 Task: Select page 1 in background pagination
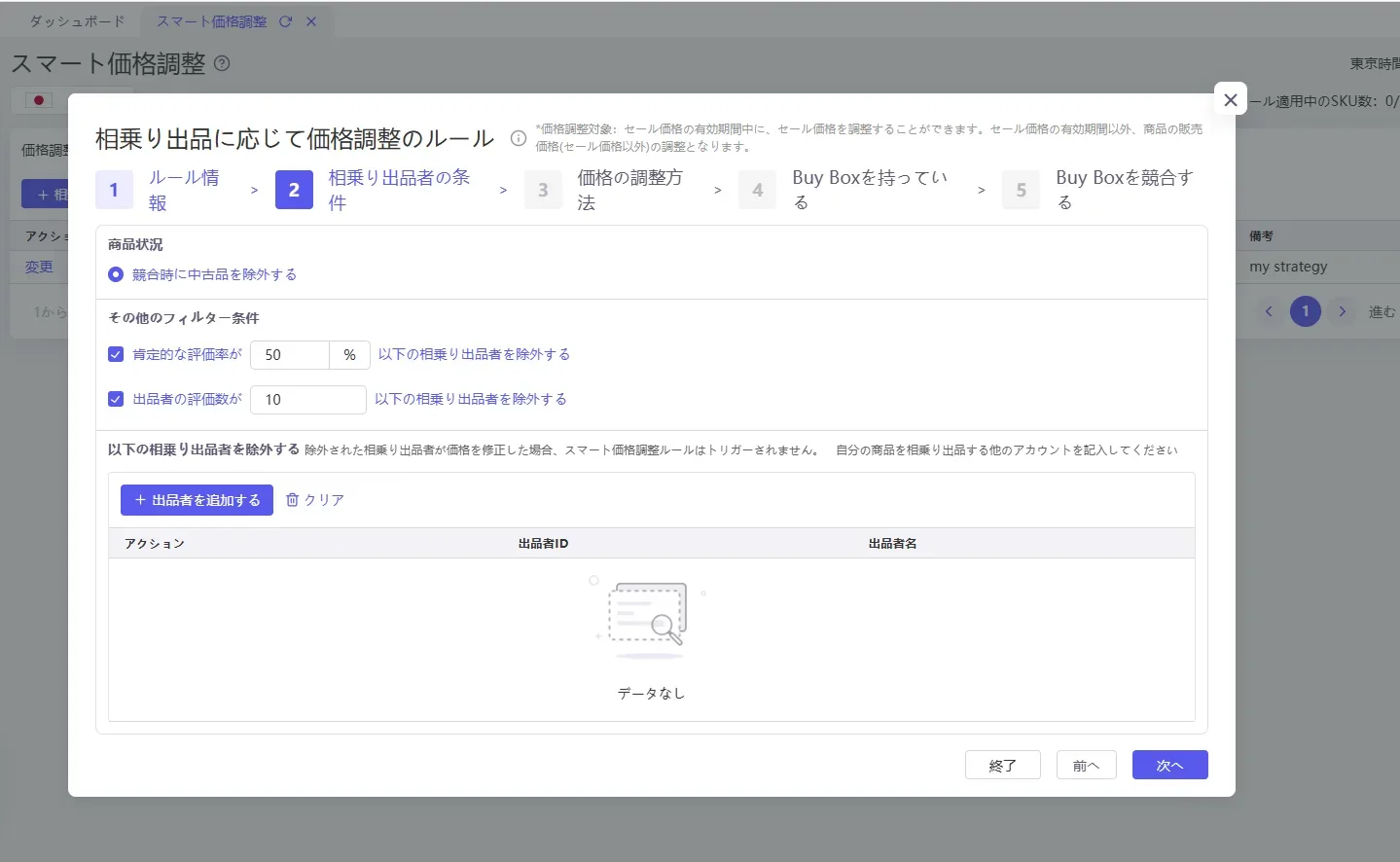tap(1306, 311)
